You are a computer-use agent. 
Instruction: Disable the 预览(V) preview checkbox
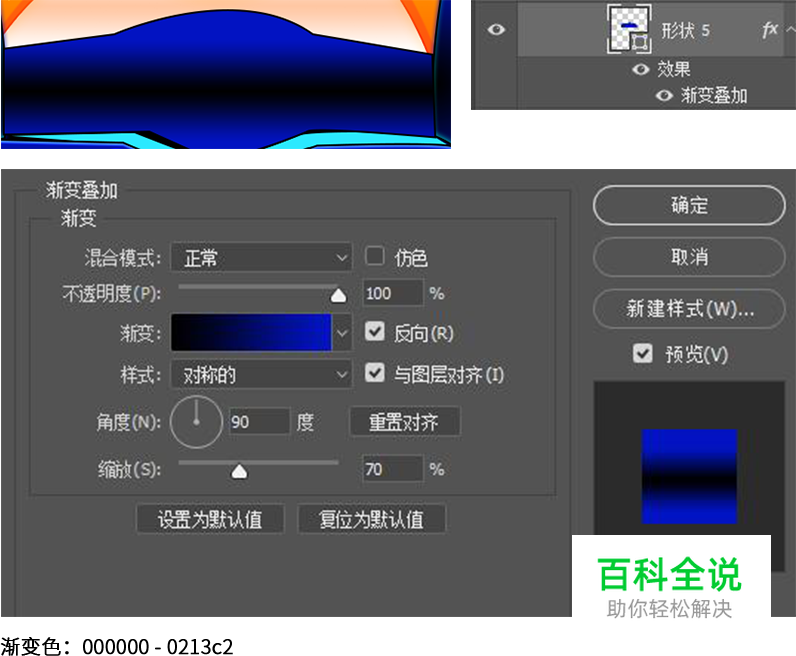643,353
